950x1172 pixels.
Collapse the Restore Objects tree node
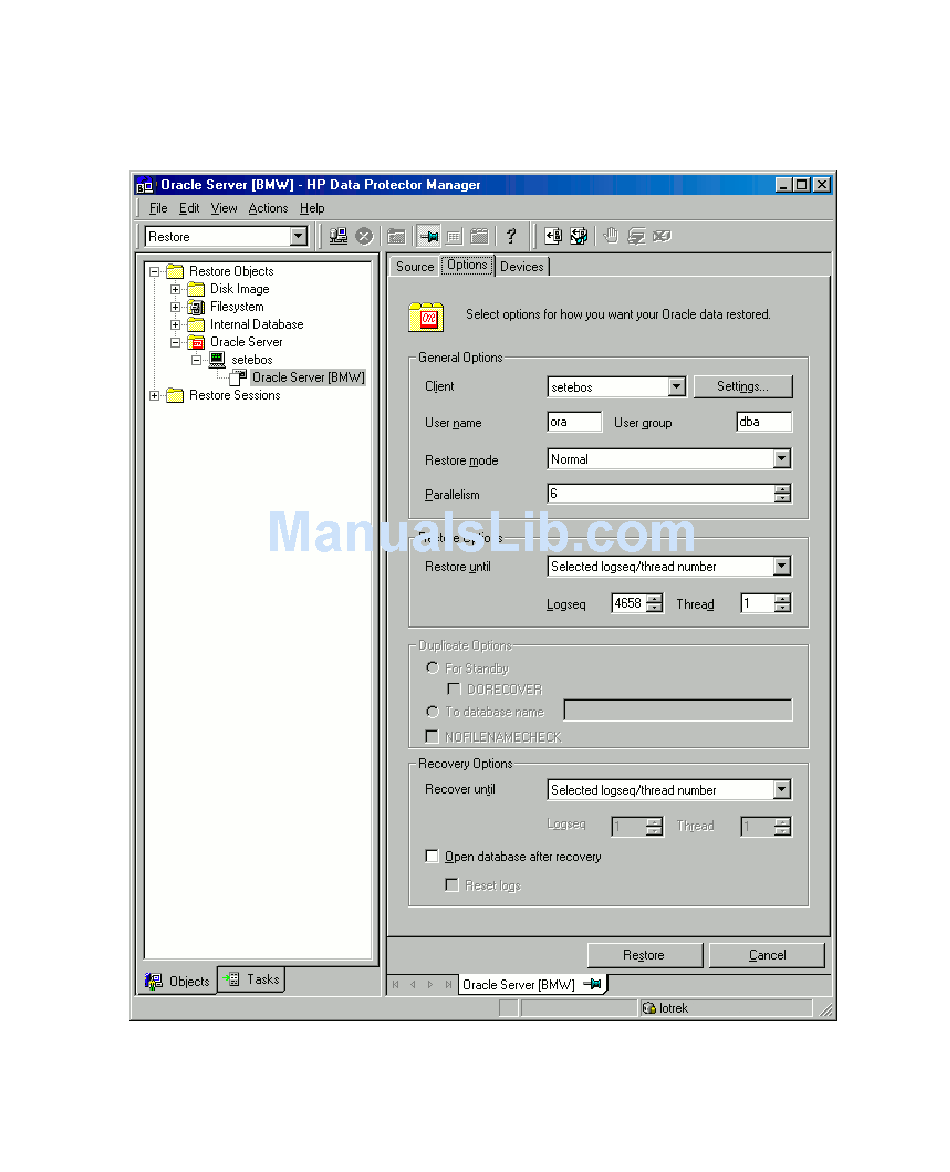(x=154, y=271)
